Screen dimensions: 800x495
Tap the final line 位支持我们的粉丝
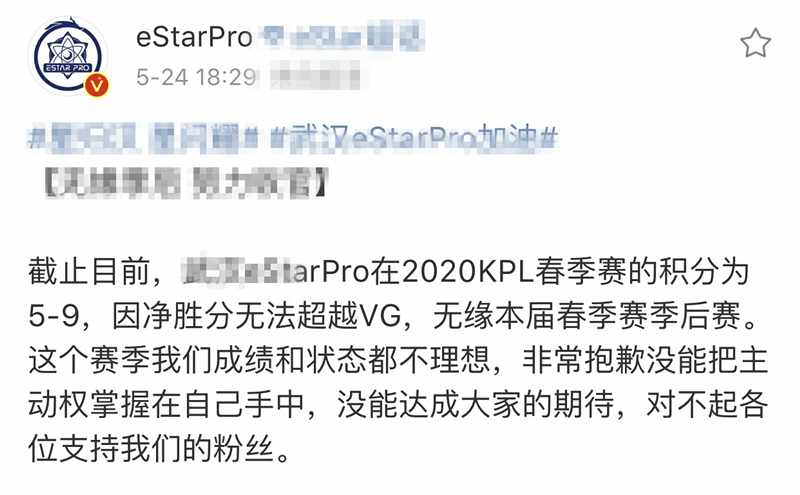point(159,449)
